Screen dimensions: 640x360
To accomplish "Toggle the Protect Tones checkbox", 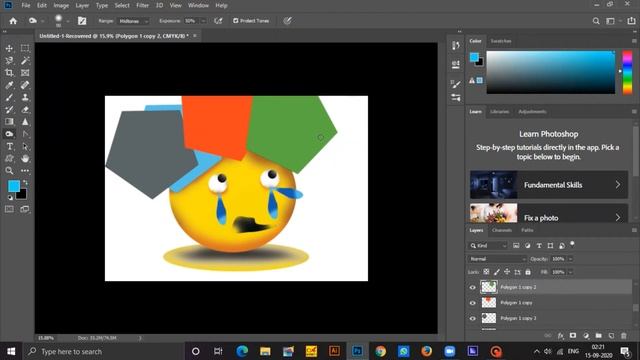I will 236,21.
